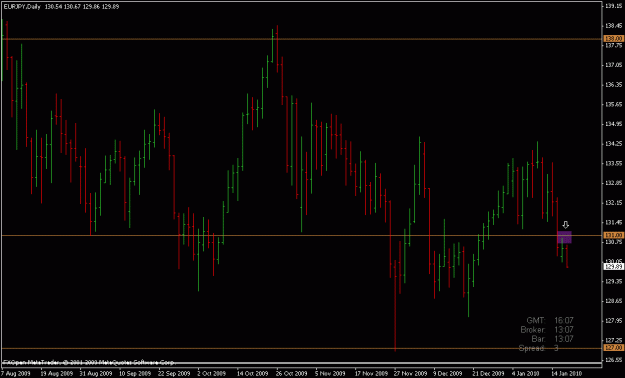Click the 134.95 price scale label
The image size is (625, 378).
pos(614,124)
